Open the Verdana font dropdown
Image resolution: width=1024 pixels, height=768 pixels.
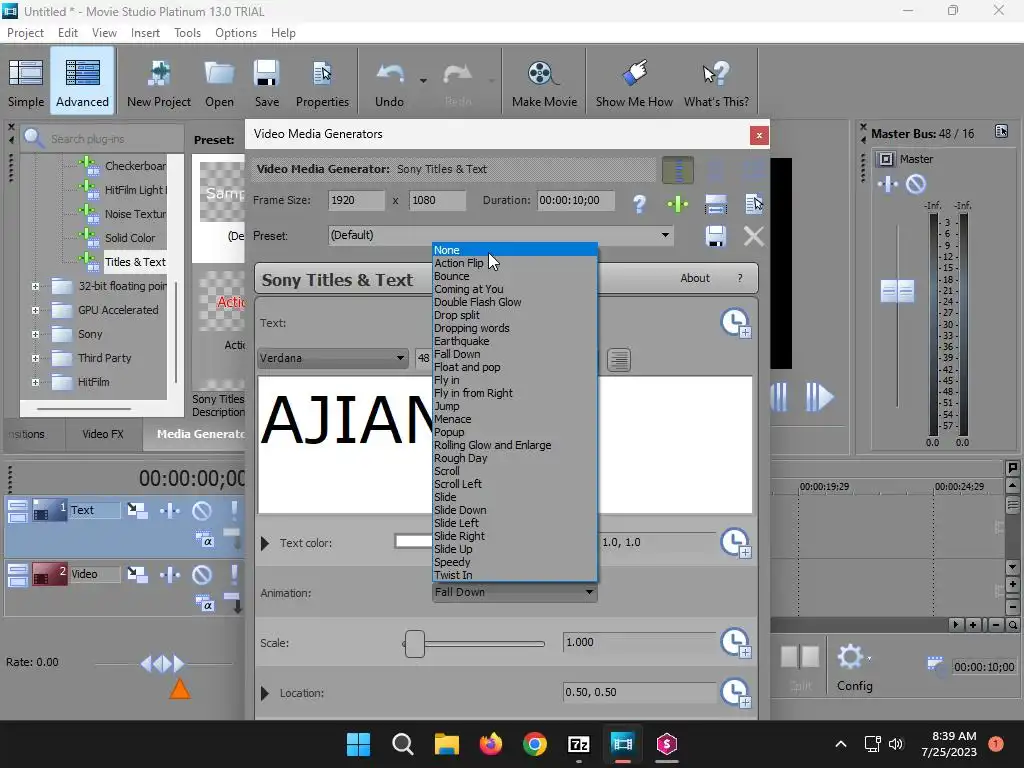pos(332,358)
